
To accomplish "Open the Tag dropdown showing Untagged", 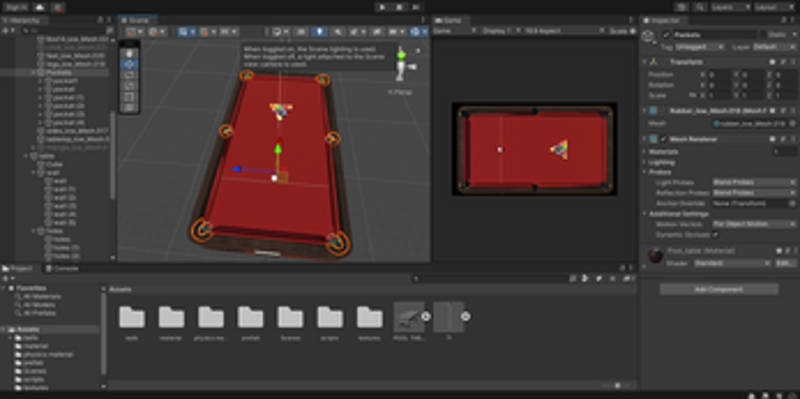I will click(699, 46).
